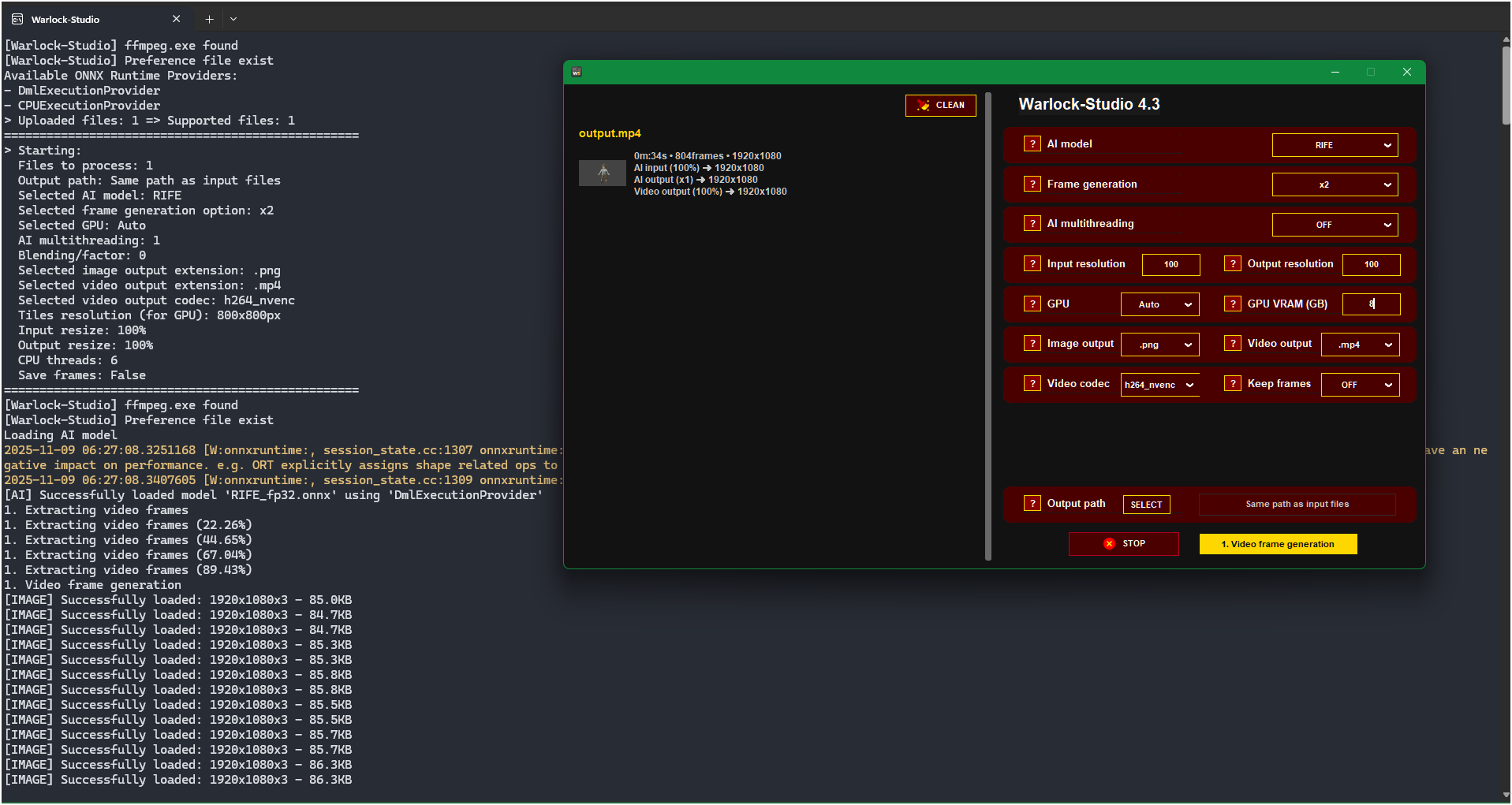
Task: Click the Warlock-Studio 4.3 title text
Action: 1088,104
